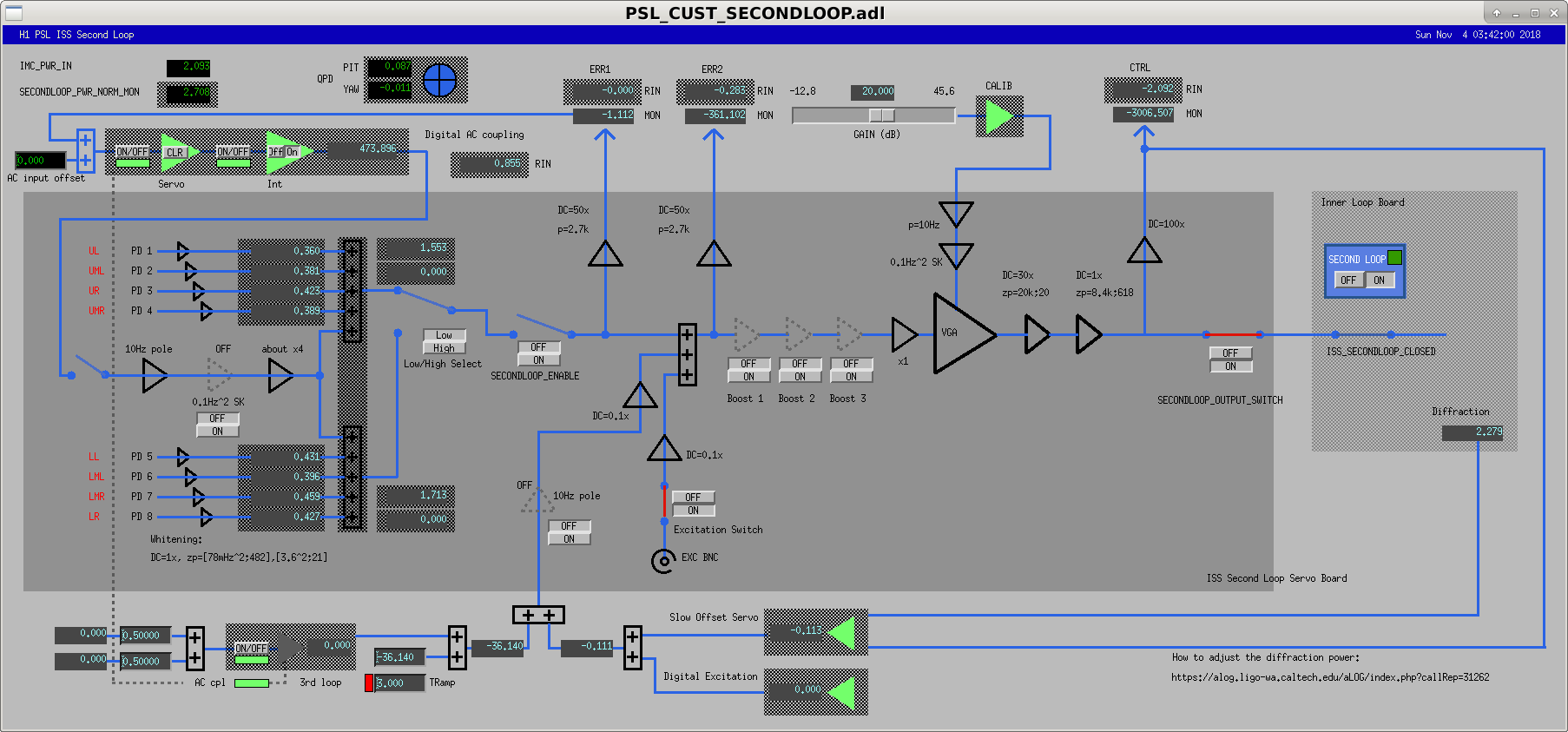
Task: Set the Int stage to On
Action: 293,152
